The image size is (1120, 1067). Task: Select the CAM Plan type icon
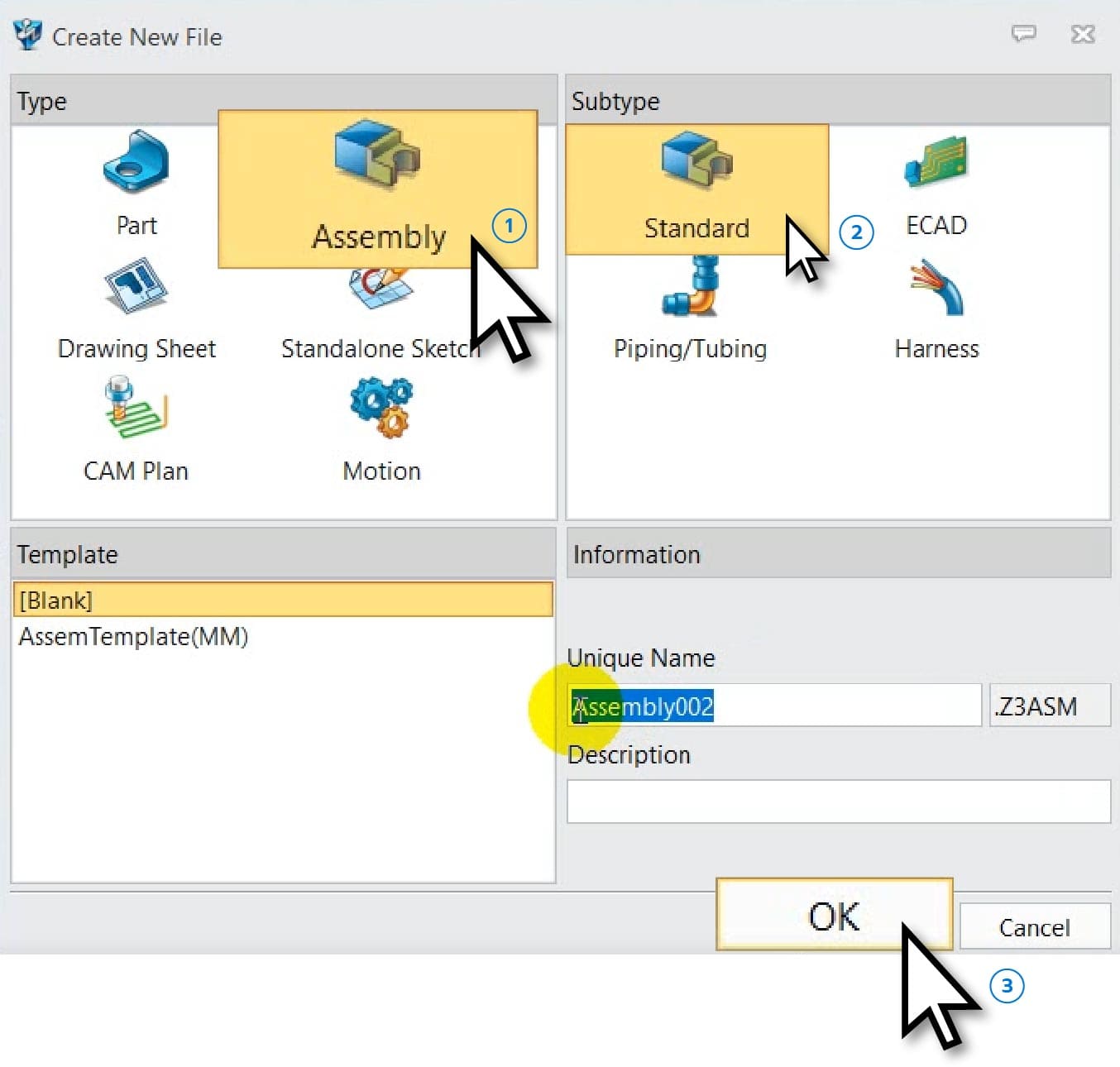(x=136, y=408)
